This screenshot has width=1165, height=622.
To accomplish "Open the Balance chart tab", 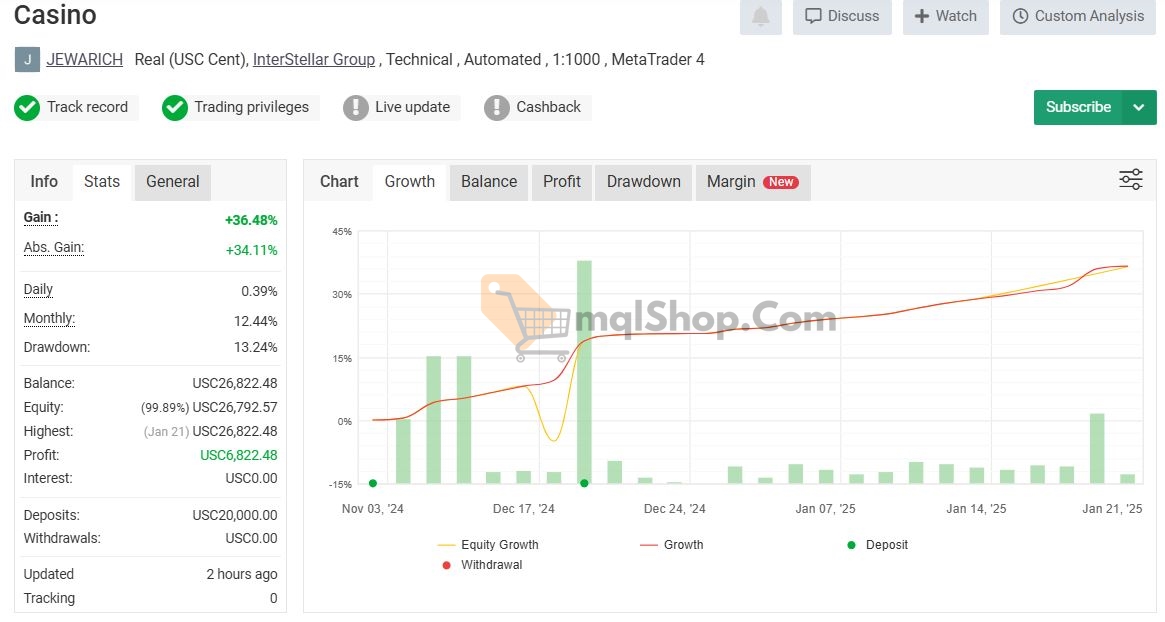I will tap(489, 182).
